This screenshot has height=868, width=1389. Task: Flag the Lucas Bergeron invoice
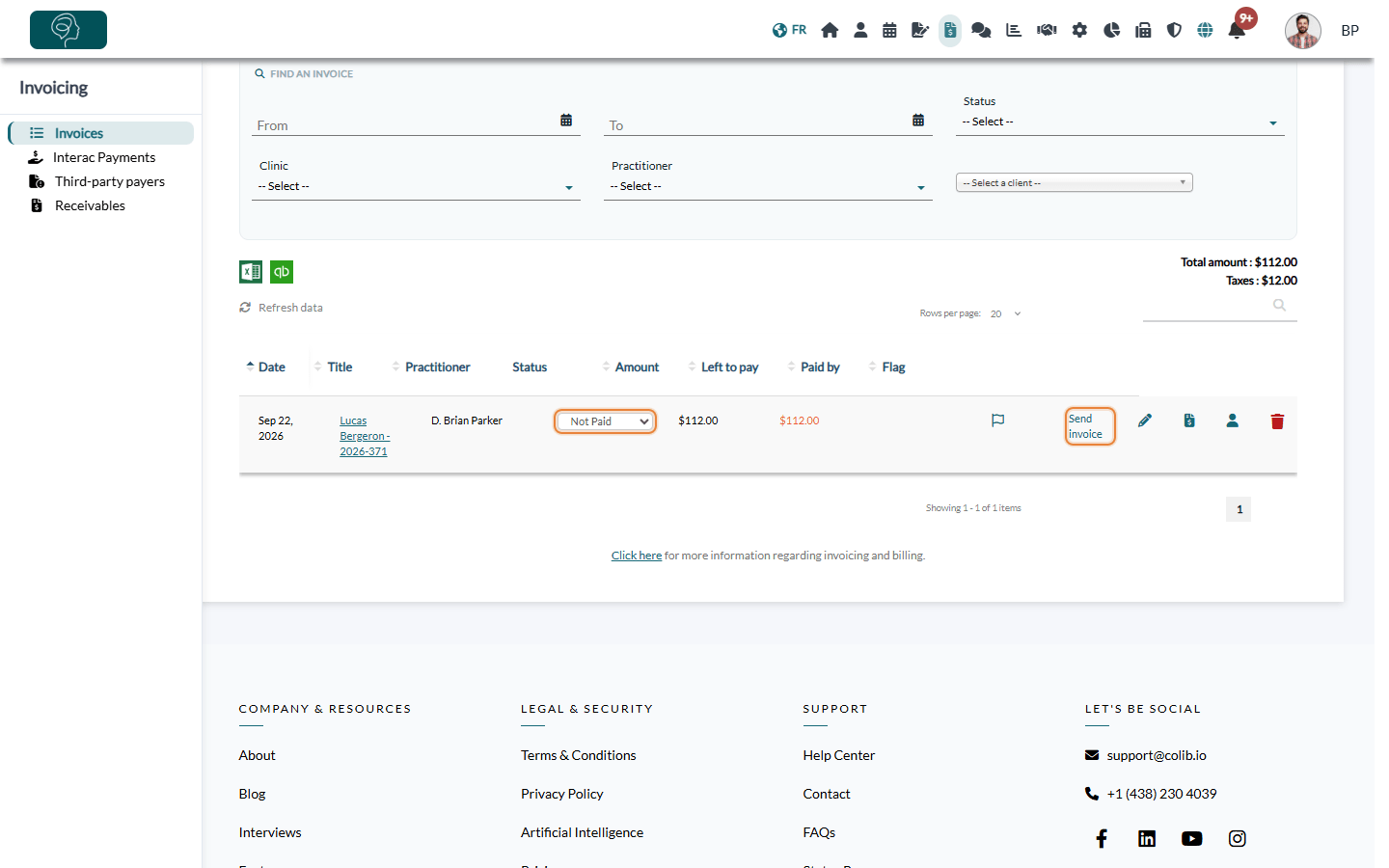coord(998,420)
